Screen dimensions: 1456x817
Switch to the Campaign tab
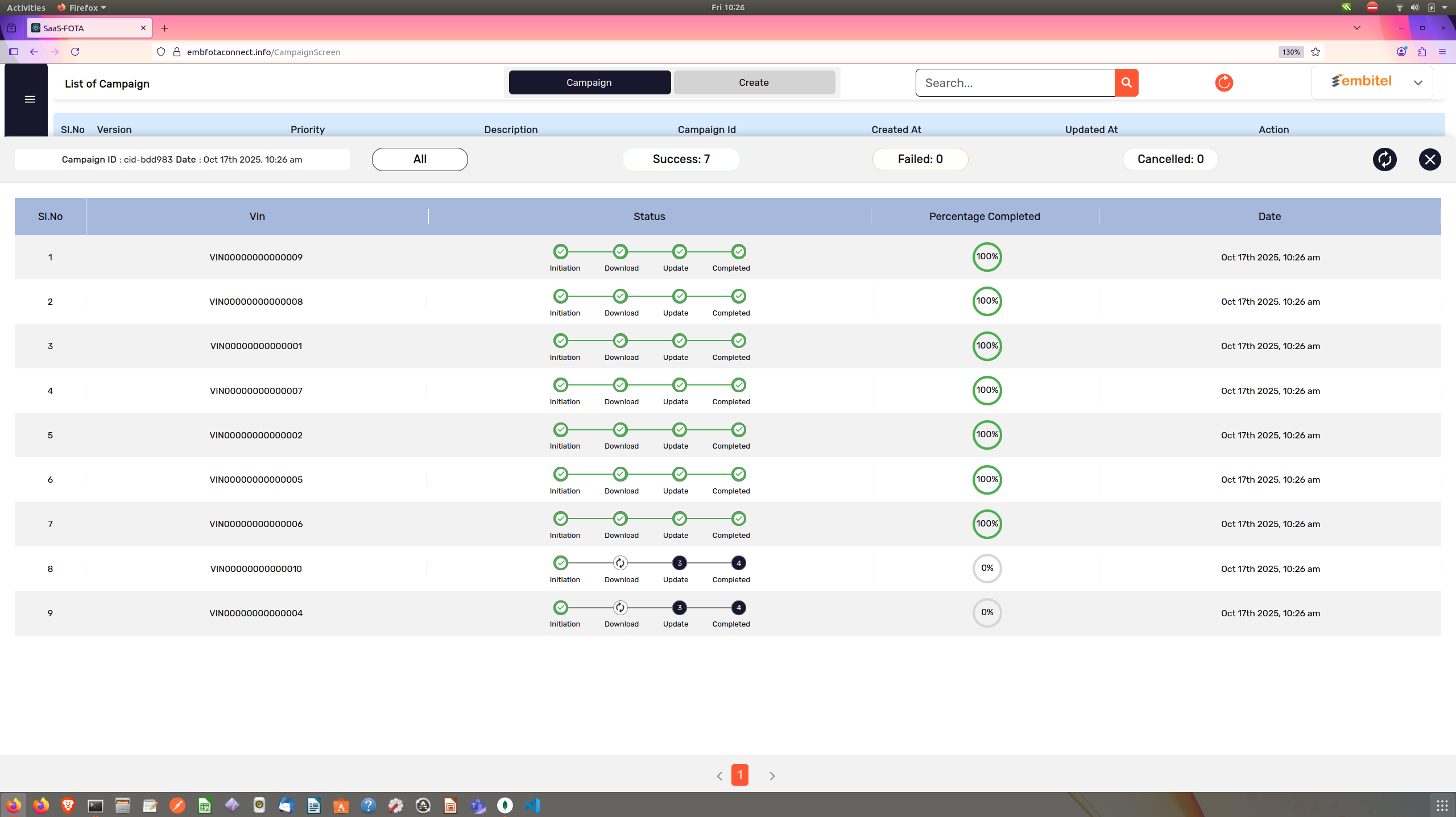[x=589, y=82]
